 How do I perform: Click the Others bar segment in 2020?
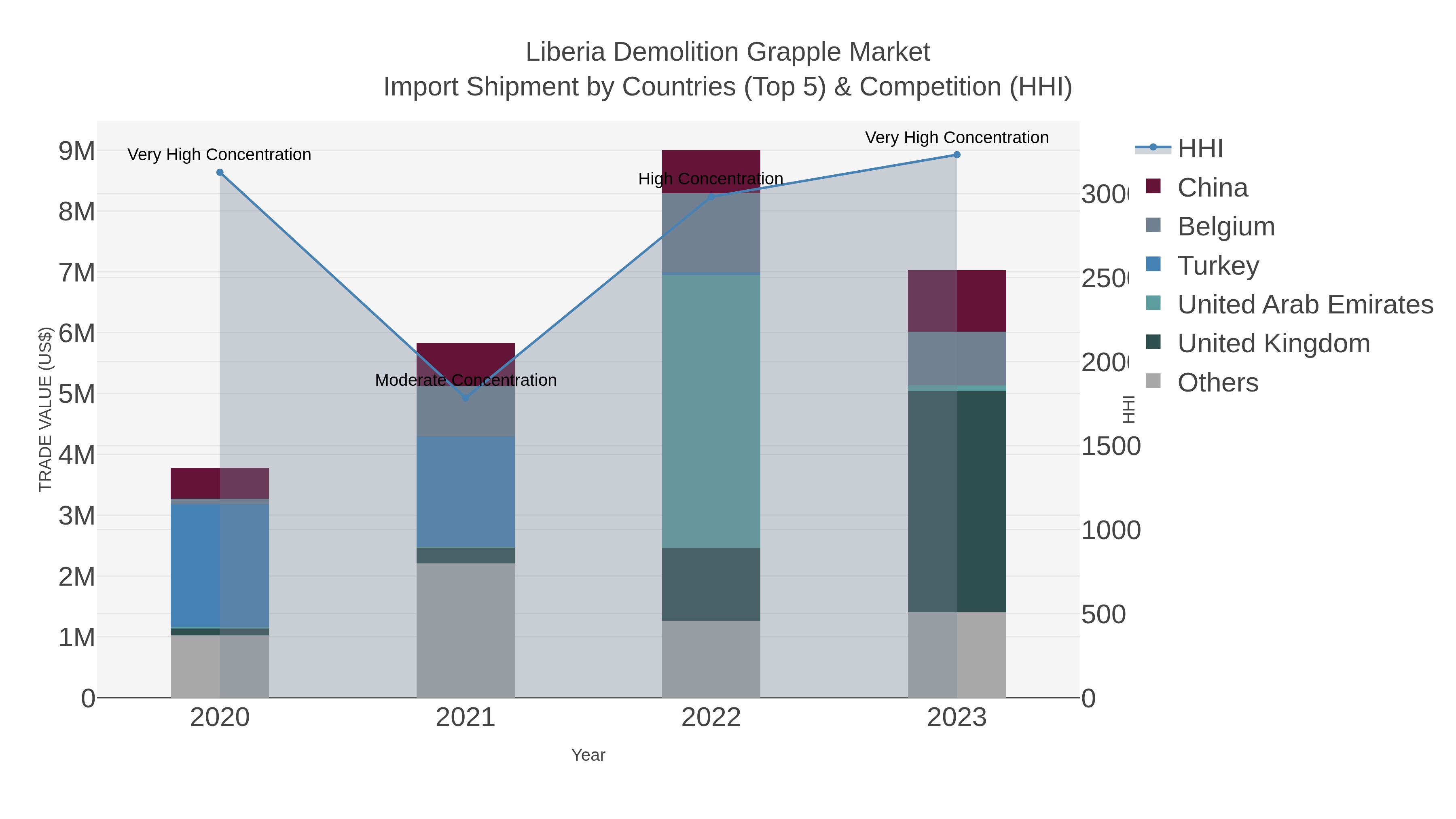pyautogui.click(x=220, y=667)
